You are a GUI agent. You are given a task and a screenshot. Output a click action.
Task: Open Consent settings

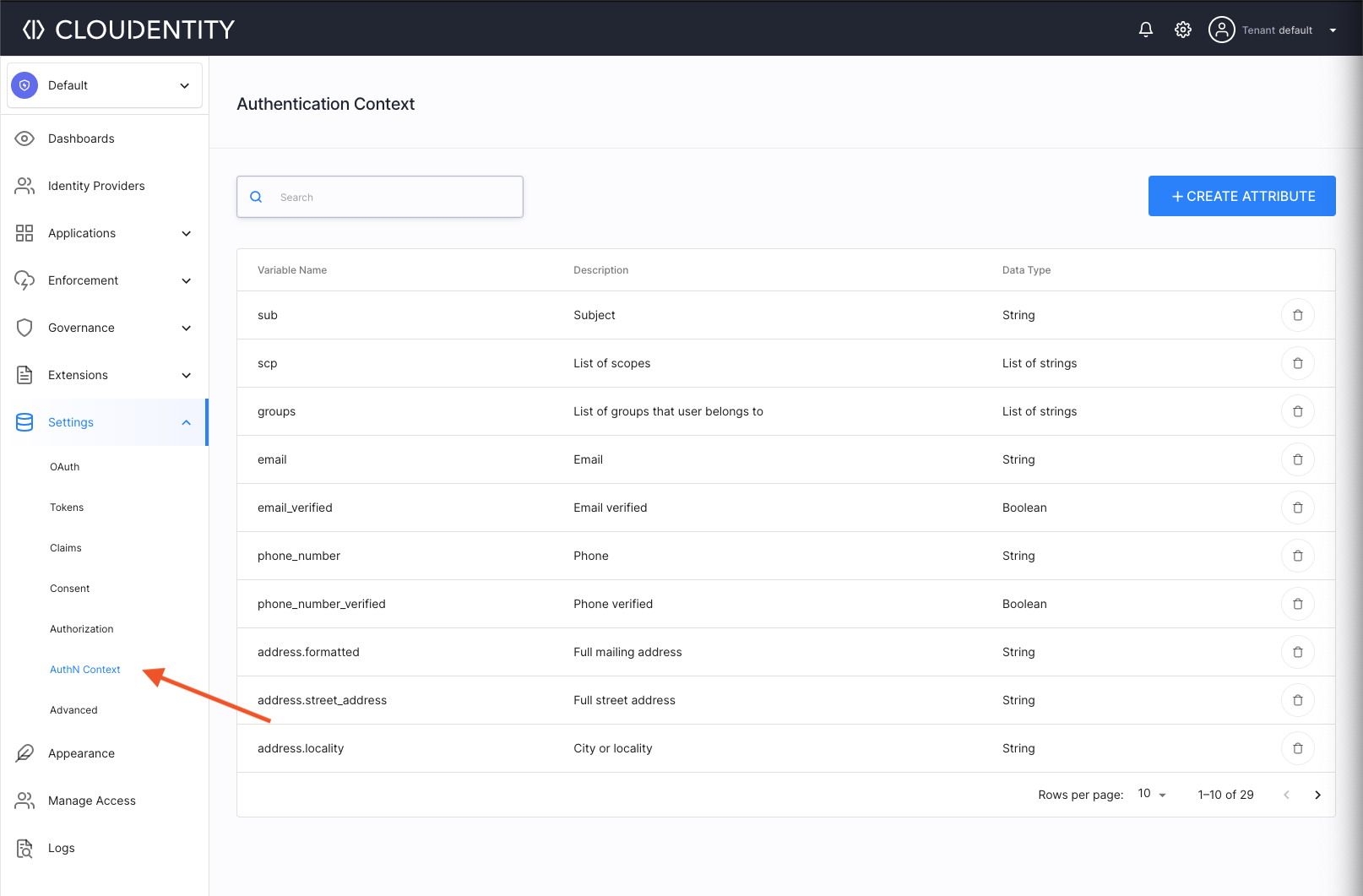point(70,589)
